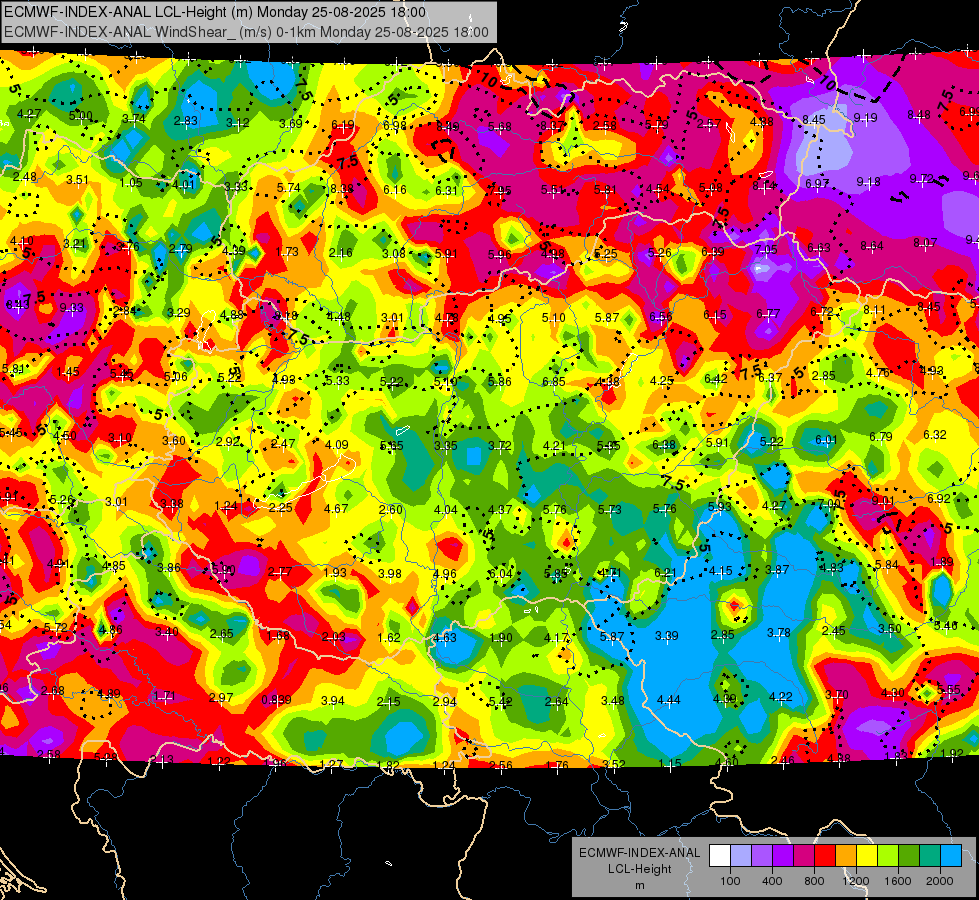The image size is (979, 900).
Task: Click the LCL-Height title line in the header
Action: pyautogui.click(x=215, y=12)
